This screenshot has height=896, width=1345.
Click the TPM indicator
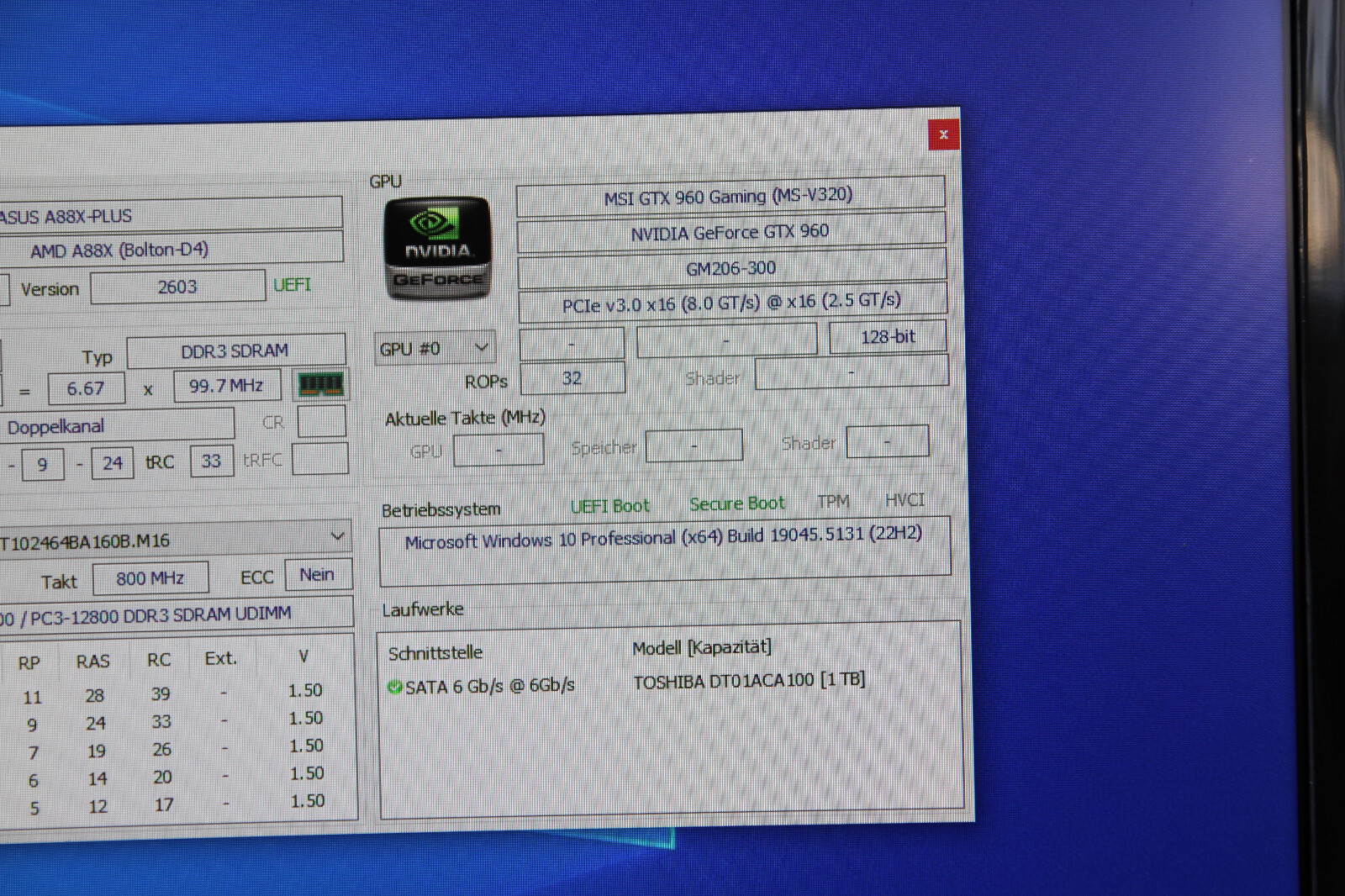coord(833,502)
